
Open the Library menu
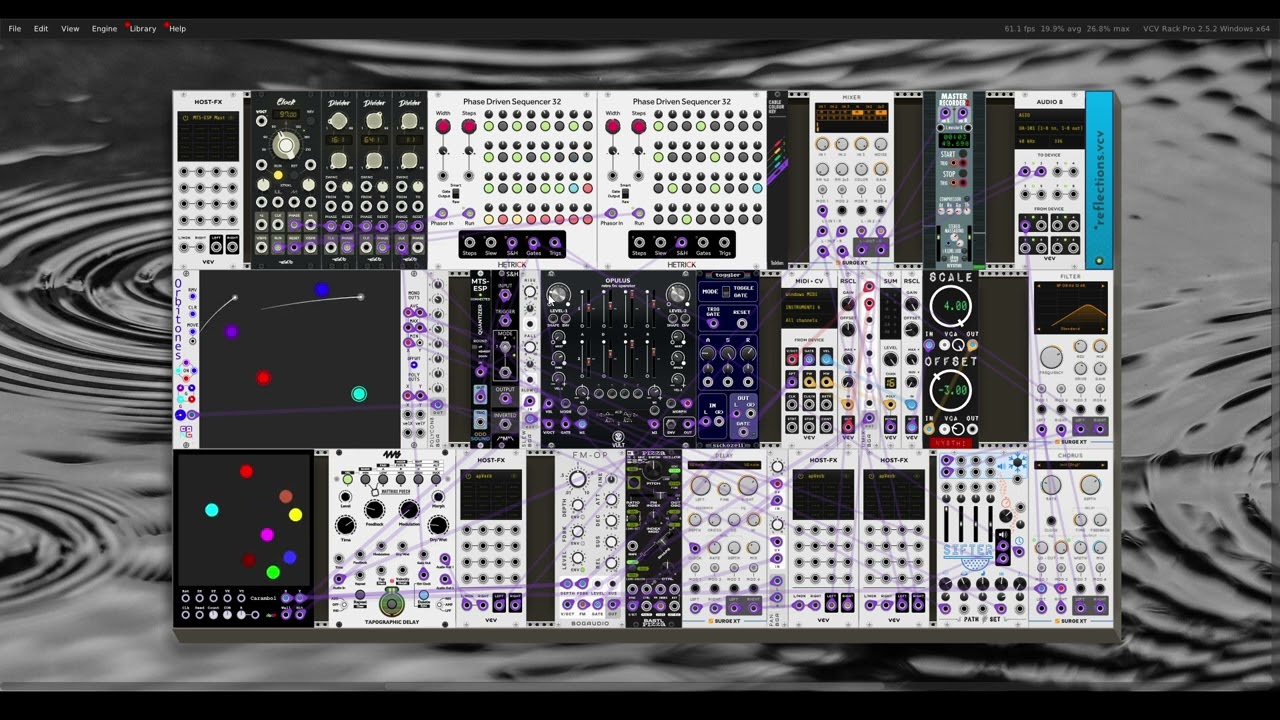(x=142, y=28)
